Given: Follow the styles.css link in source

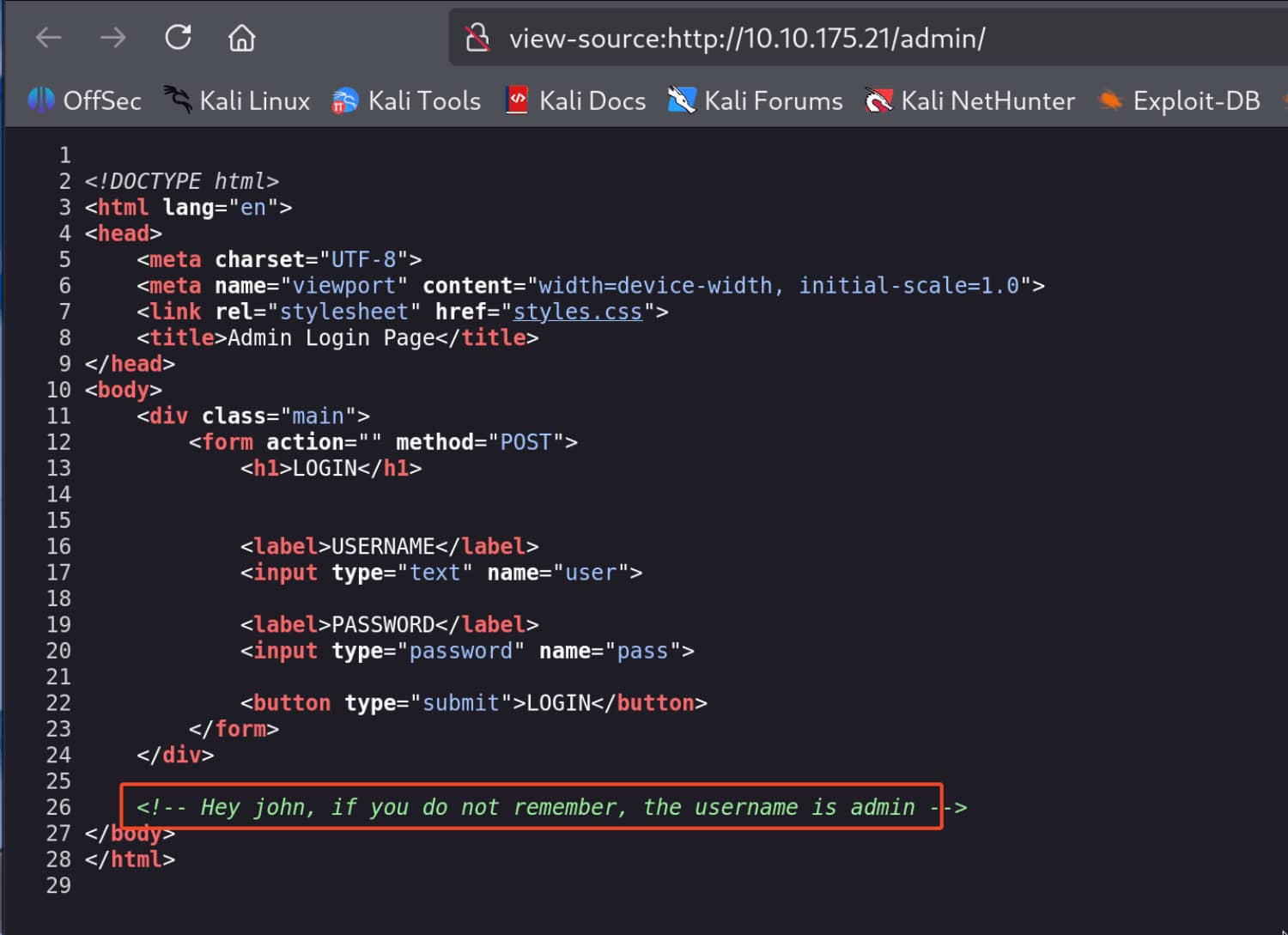Looking at the screenshot, I should pyautogui.click(x=577, y=312).
